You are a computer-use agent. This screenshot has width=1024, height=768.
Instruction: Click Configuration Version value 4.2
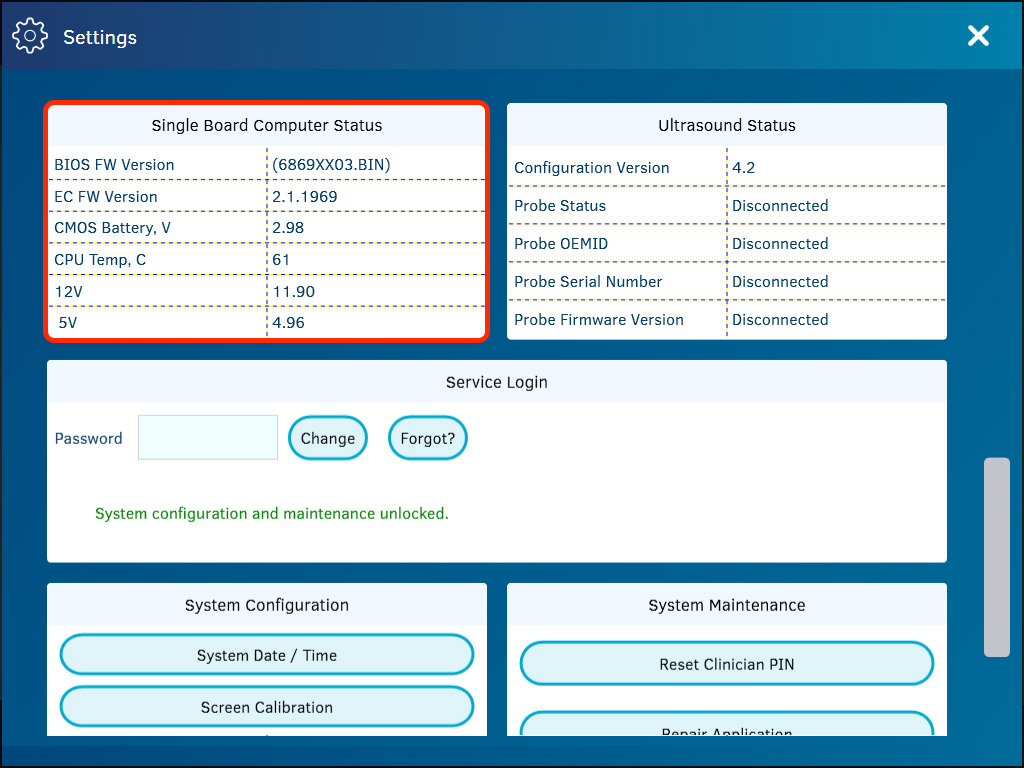[x=743, y=167]
